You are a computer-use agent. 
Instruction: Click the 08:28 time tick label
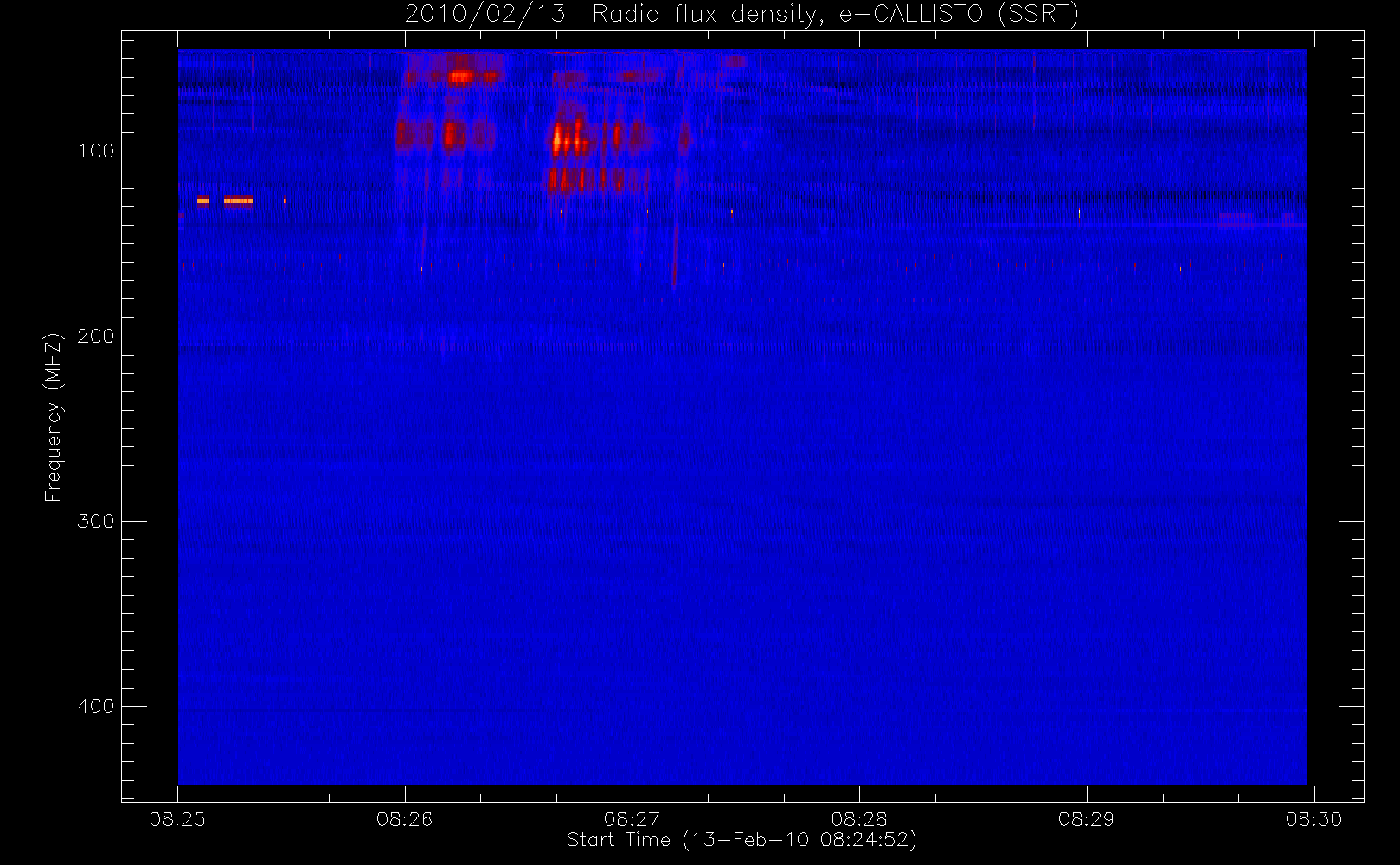point(859,819)
